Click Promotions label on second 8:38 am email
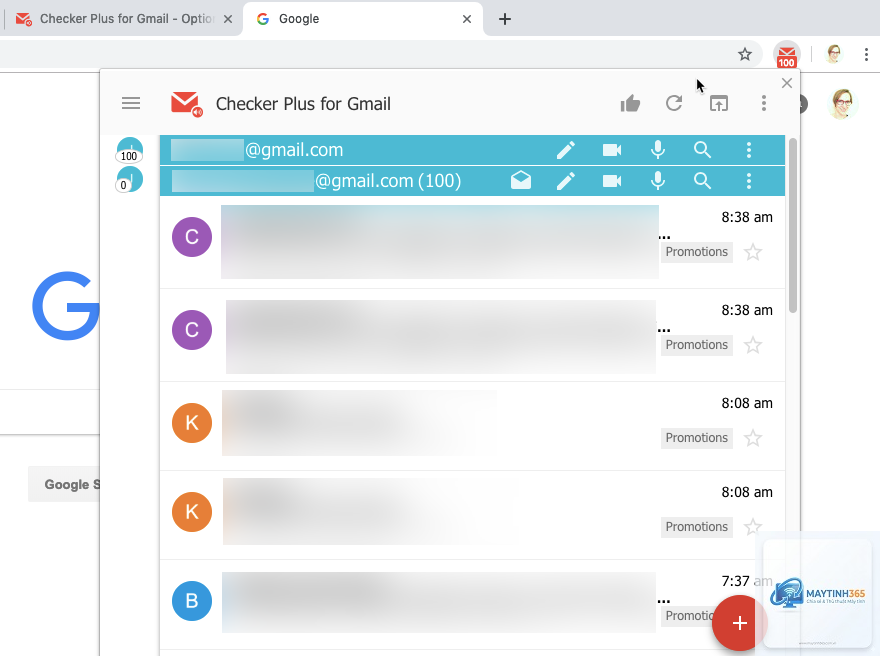This screenshot has width=880, height=656. [696, 345]
